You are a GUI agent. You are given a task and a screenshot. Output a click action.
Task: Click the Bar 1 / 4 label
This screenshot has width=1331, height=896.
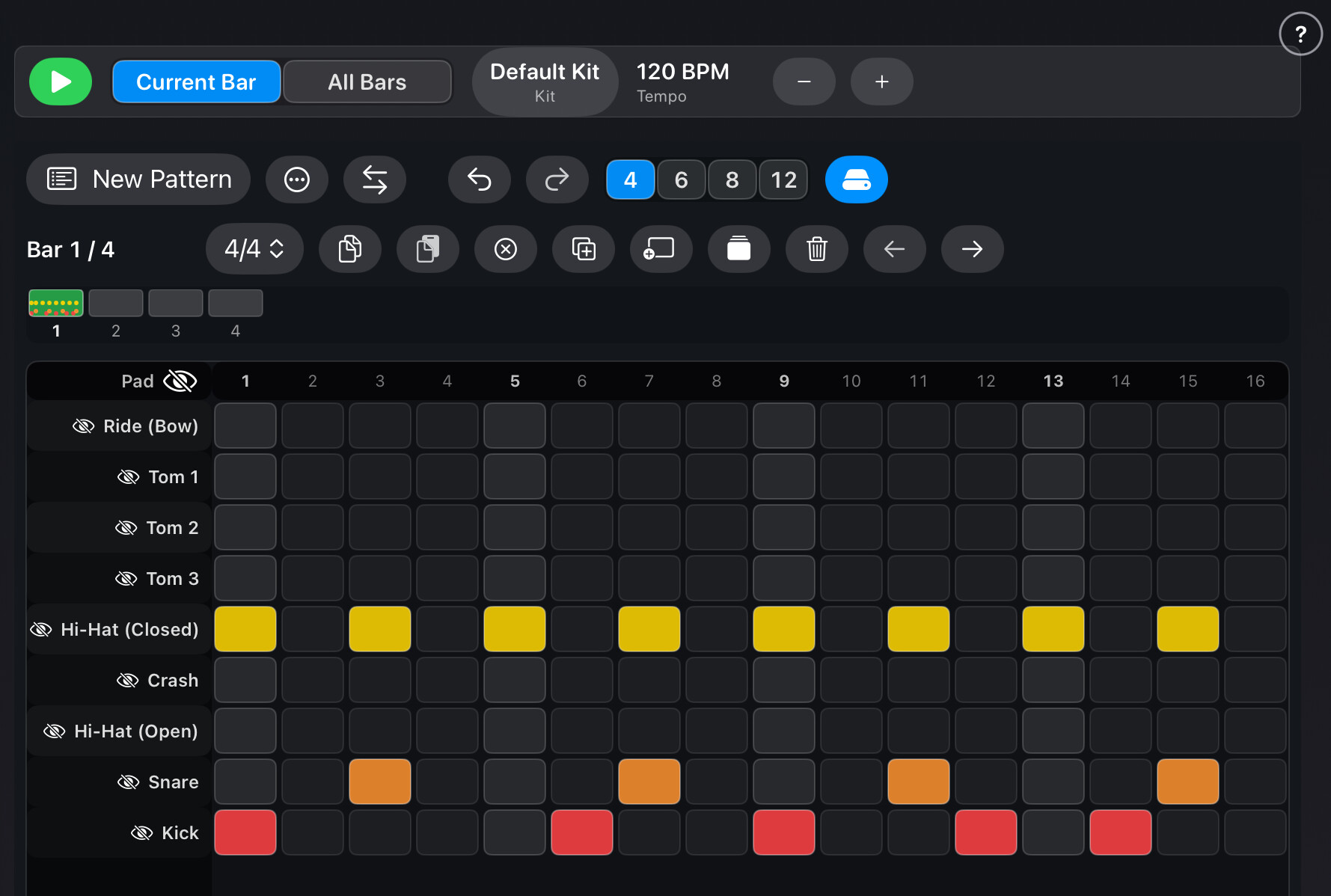tap(70, 250)
